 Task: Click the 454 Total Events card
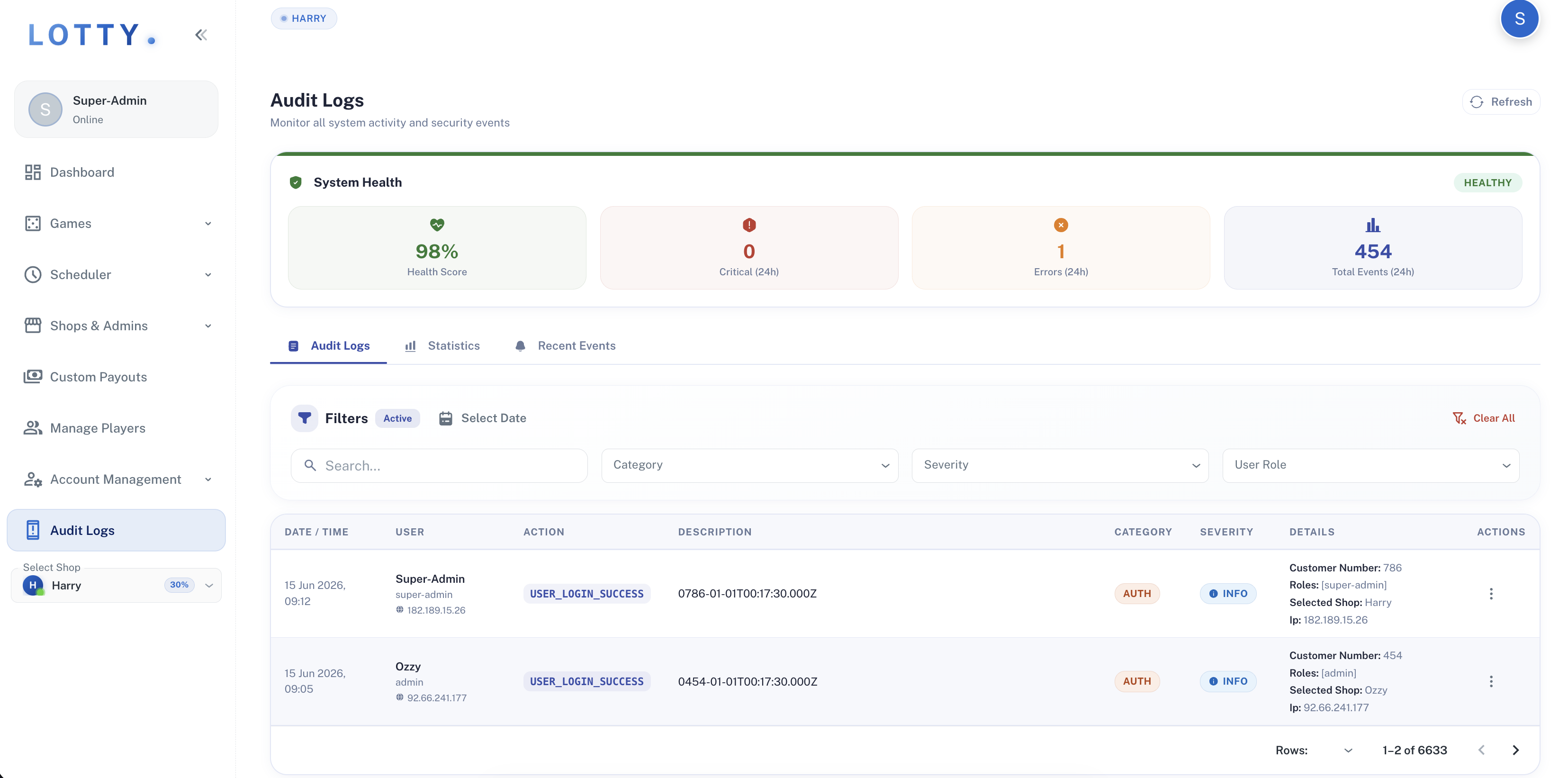1373,248
